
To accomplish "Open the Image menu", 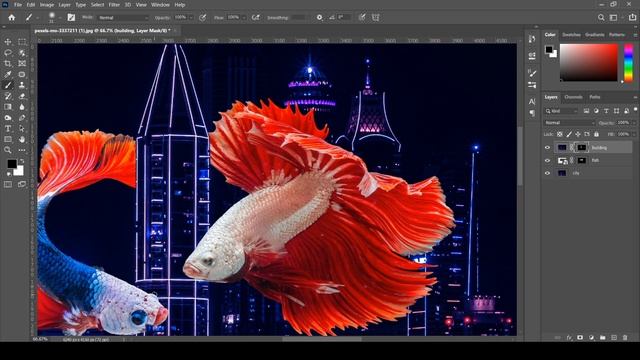I will (47, 5).
